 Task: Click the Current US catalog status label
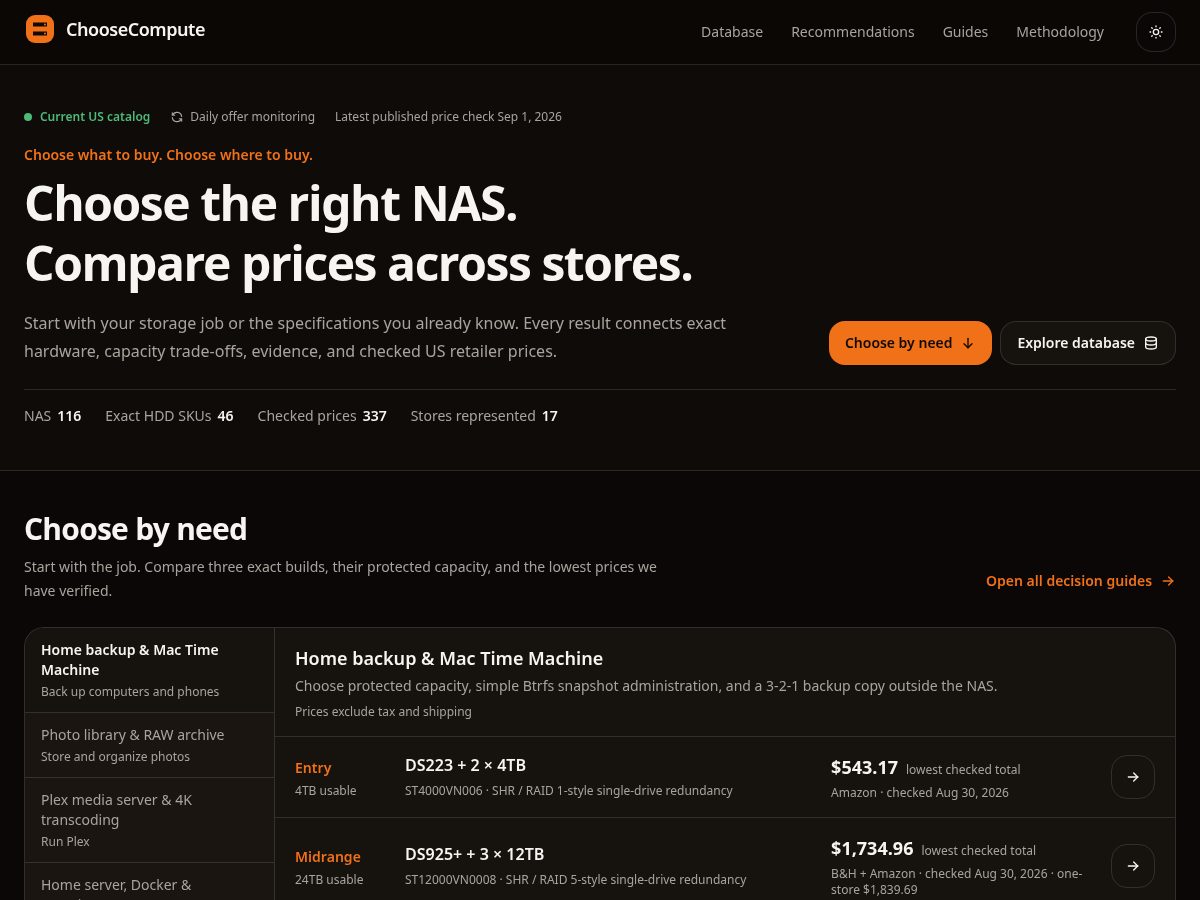coord(95,117)
